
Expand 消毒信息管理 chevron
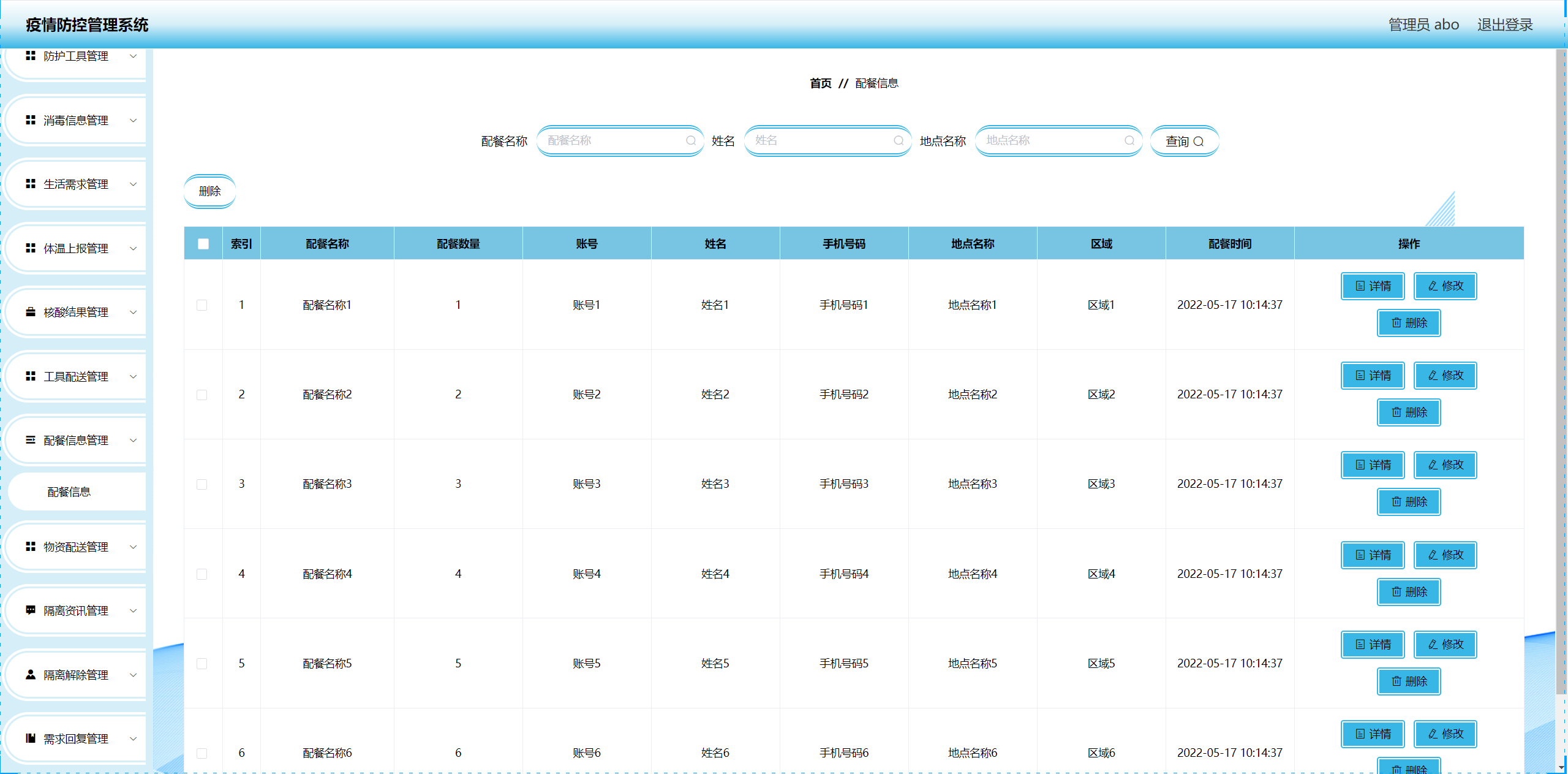[133, 120]
